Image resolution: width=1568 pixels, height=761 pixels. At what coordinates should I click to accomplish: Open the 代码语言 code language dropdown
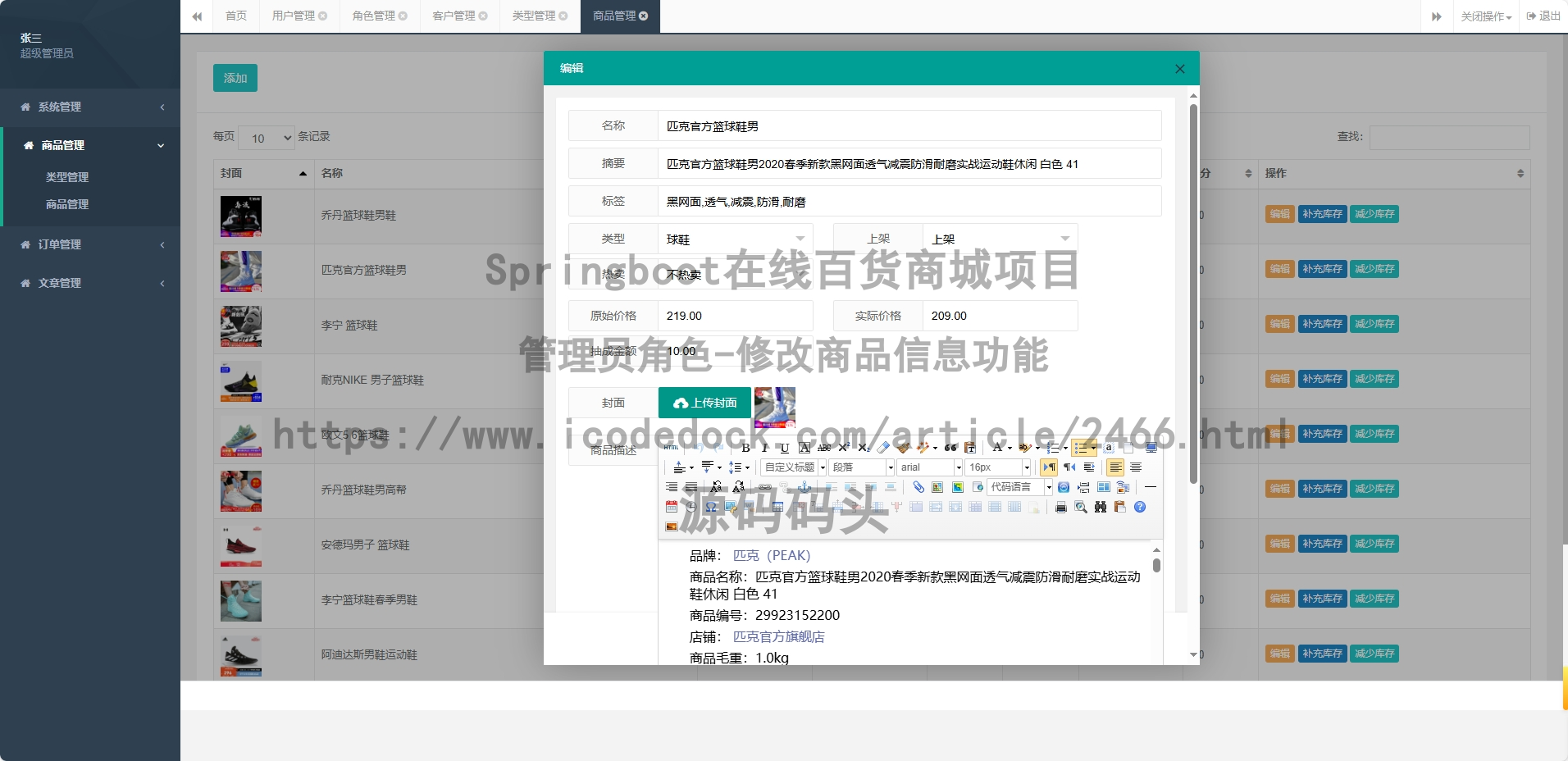(x=1019, y=487)
